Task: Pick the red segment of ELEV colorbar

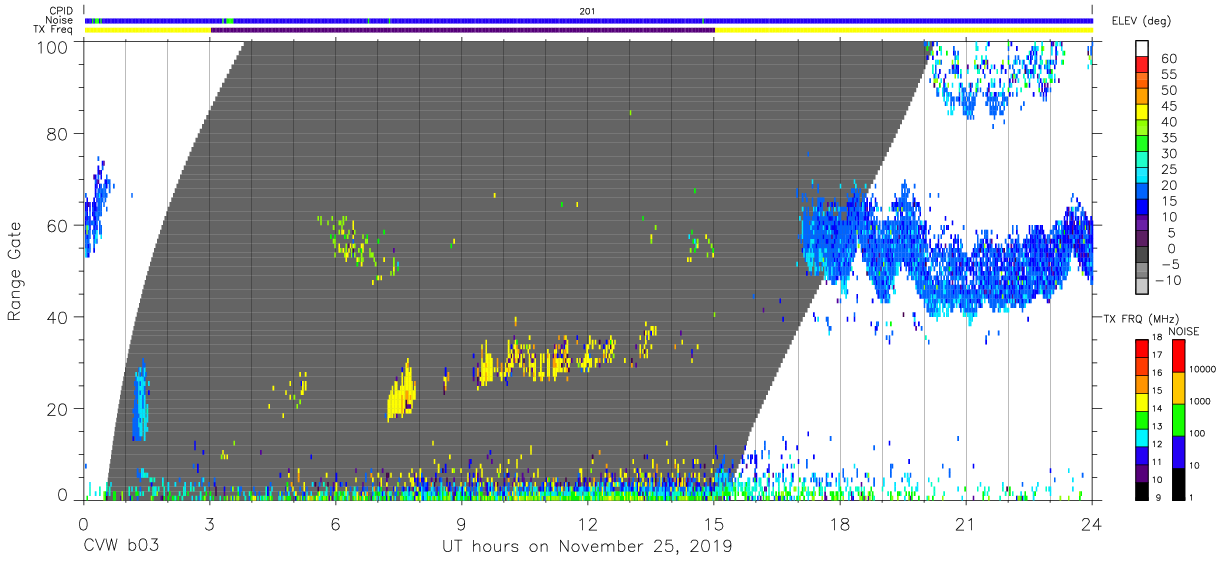Action: (x=1142, y=66)
